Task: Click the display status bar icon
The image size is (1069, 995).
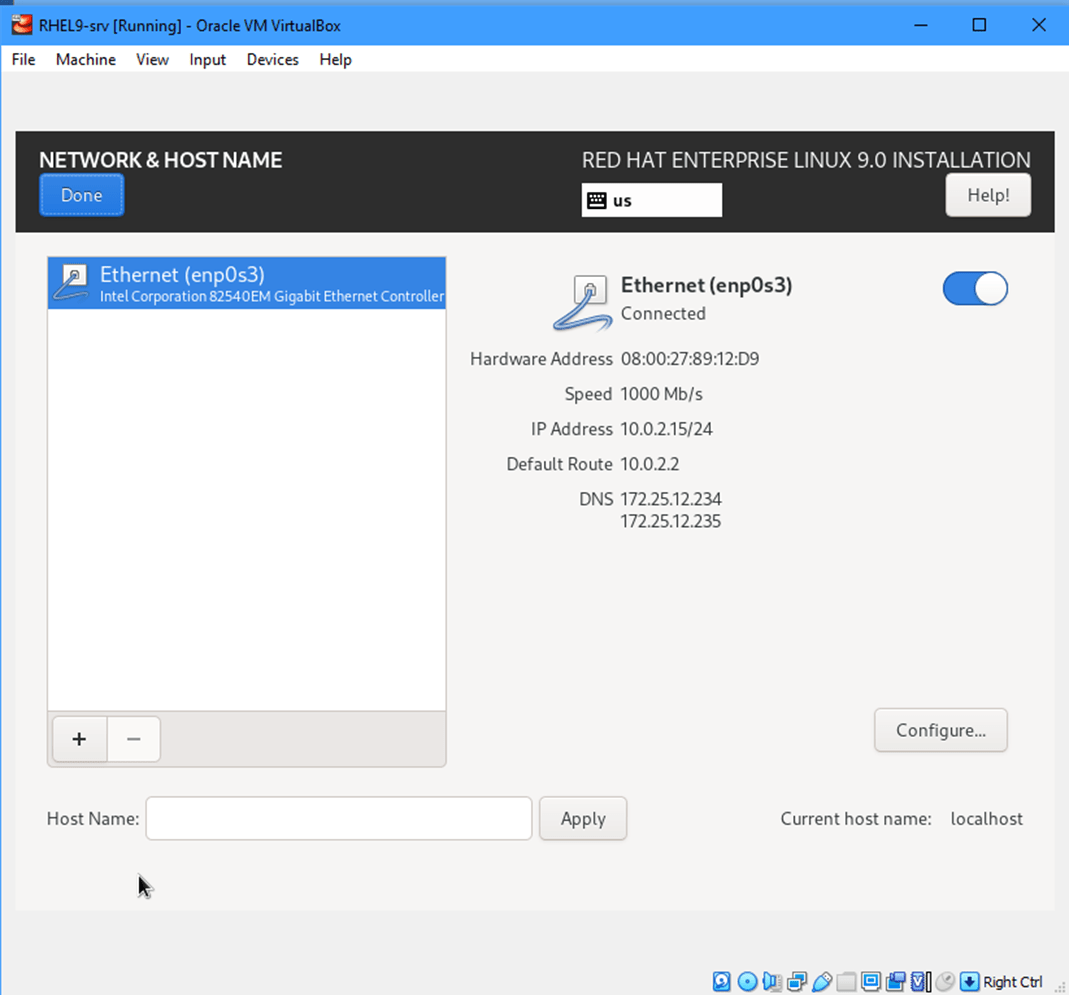Action: pos(869,981)
